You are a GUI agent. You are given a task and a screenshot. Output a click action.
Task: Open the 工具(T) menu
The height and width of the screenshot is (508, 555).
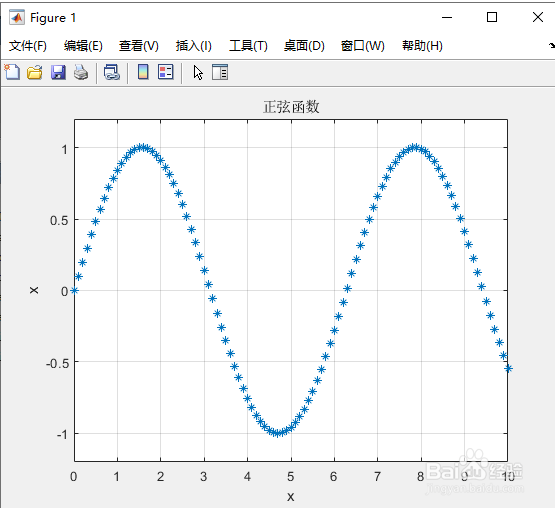tap(248, 46)
